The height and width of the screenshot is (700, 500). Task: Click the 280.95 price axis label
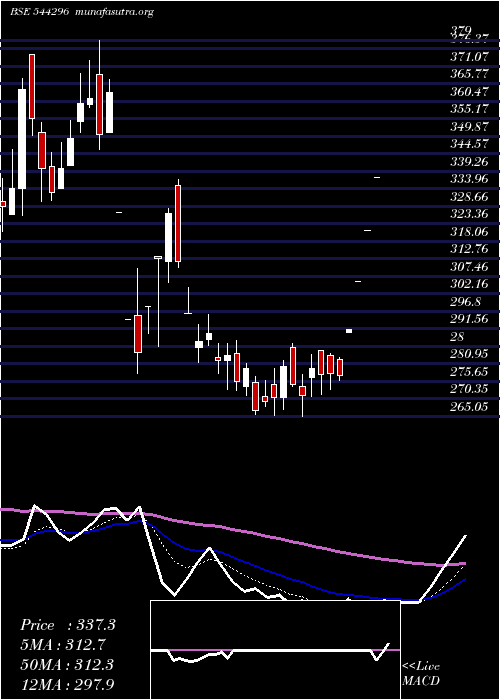coord(469,354)
